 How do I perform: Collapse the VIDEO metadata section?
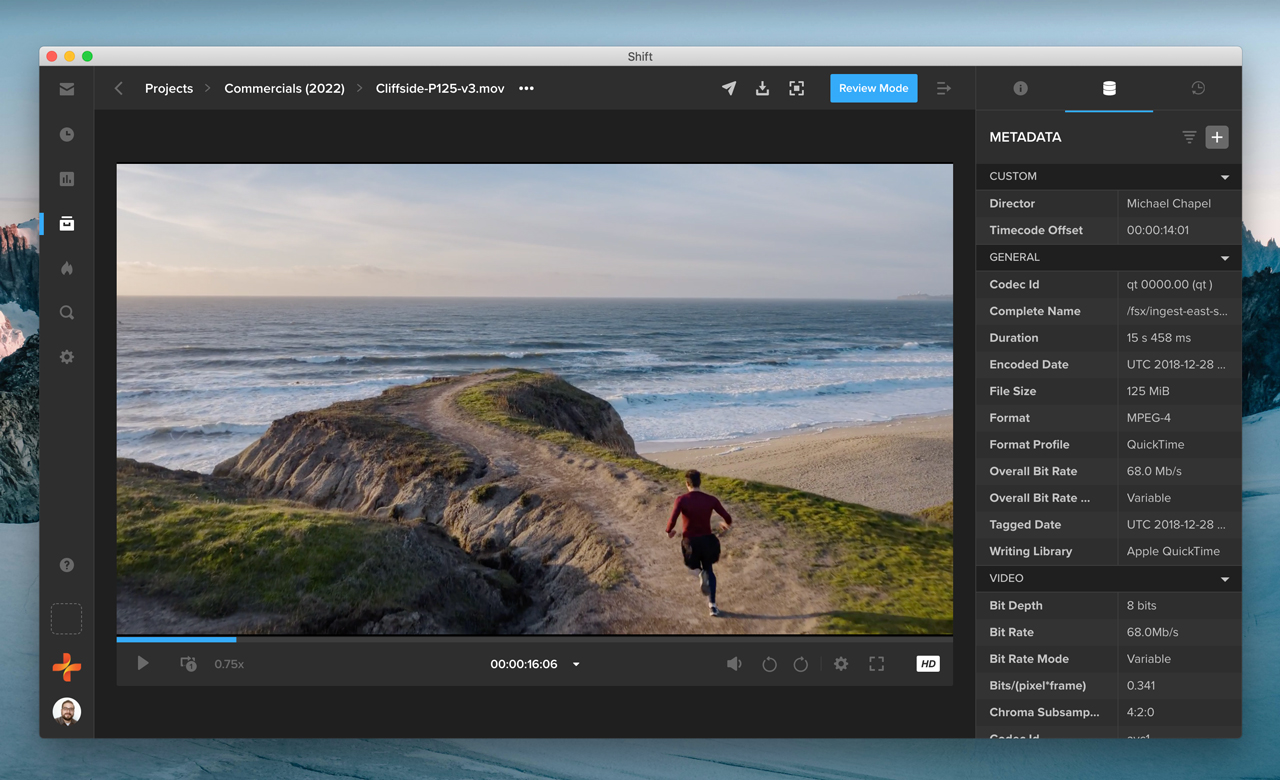[1225, 579]
